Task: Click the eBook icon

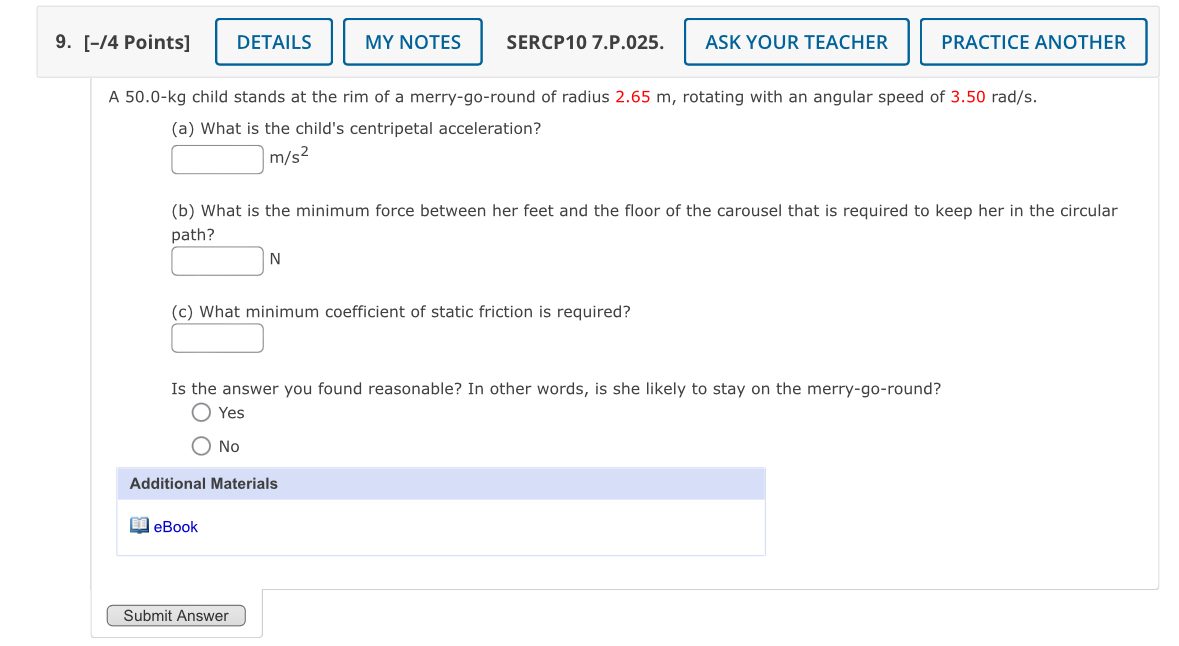Action: coord(140,524)
